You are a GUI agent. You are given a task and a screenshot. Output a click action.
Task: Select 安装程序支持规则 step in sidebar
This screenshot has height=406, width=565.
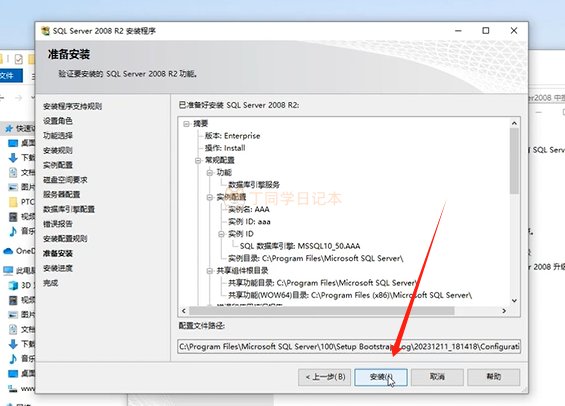(72, 106)
